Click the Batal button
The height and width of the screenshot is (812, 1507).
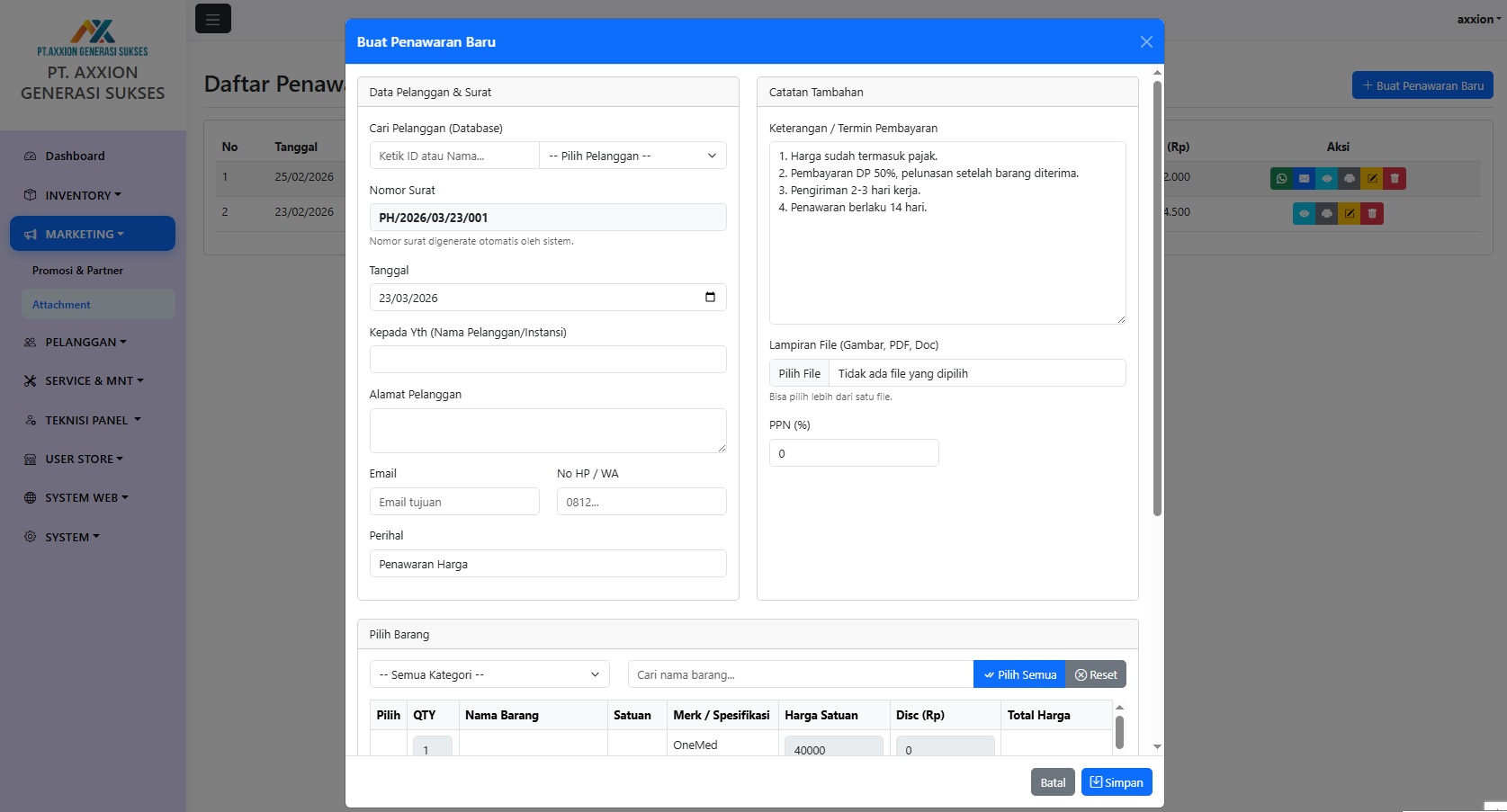click(x=1053, y=782)
